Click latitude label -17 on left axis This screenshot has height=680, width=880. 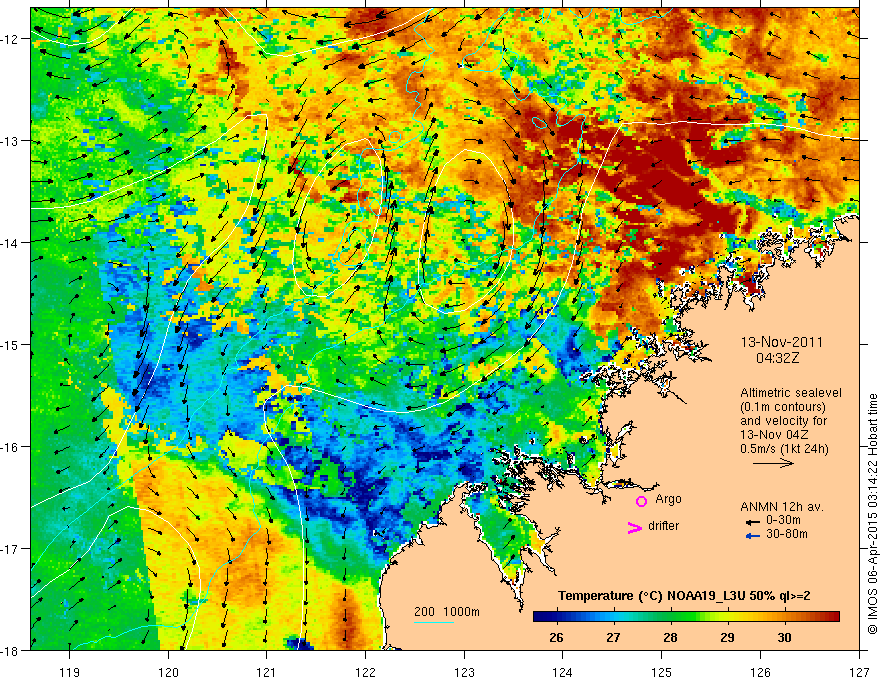[x=10, y=549]
